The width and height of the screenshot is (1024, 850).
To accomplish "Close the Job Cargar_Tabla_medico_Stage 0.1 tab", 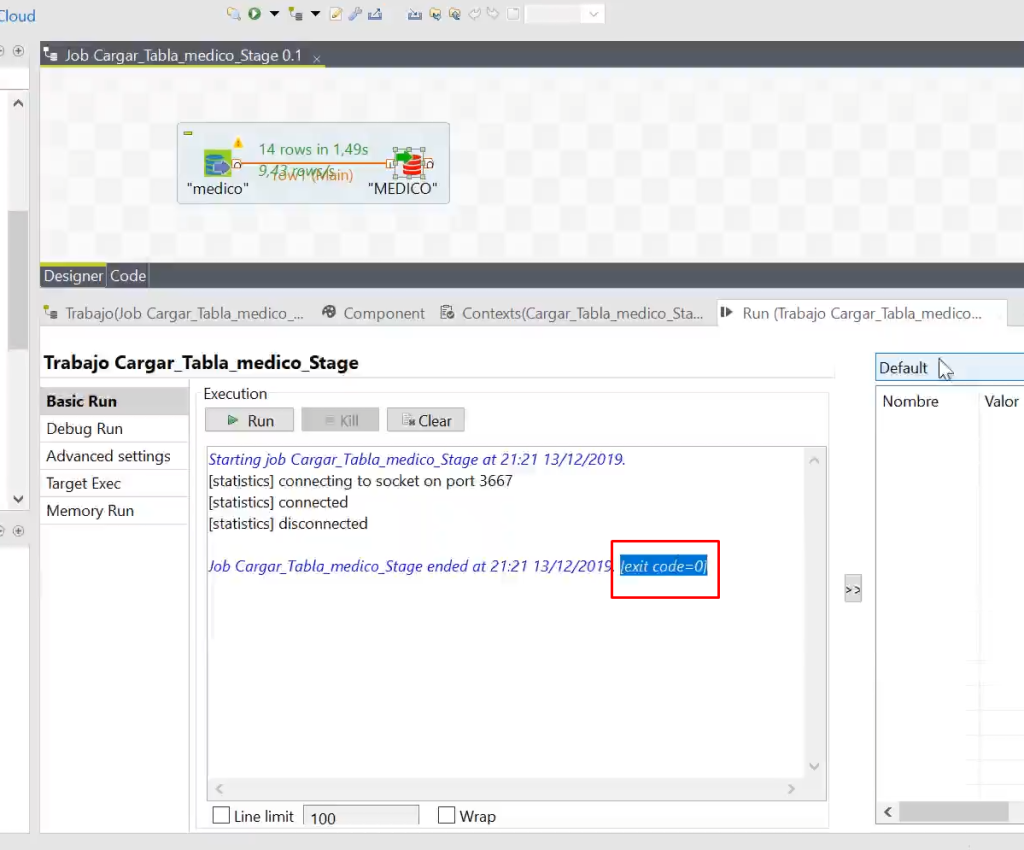I will [317, 59].
